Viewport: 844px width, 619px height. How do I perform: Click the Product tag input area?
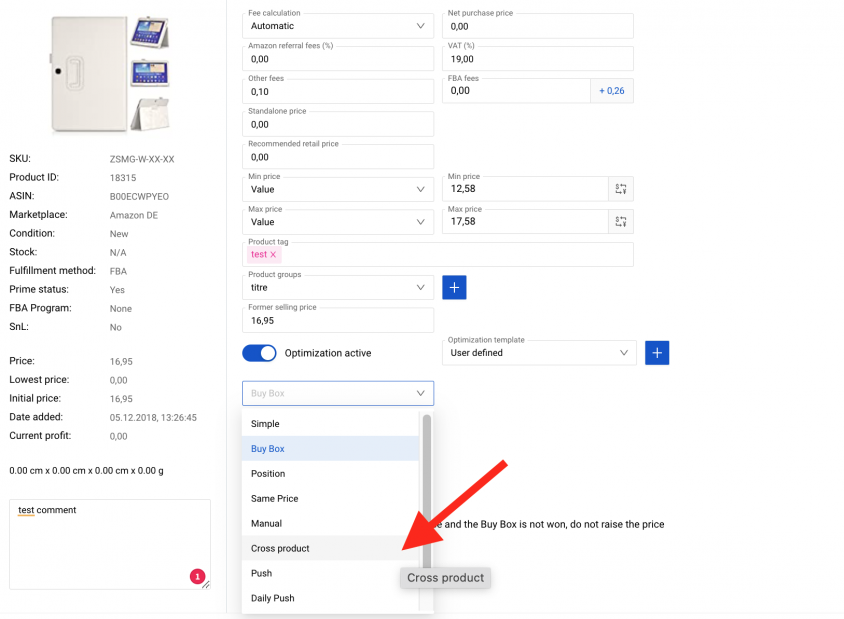tap(438, 255)
